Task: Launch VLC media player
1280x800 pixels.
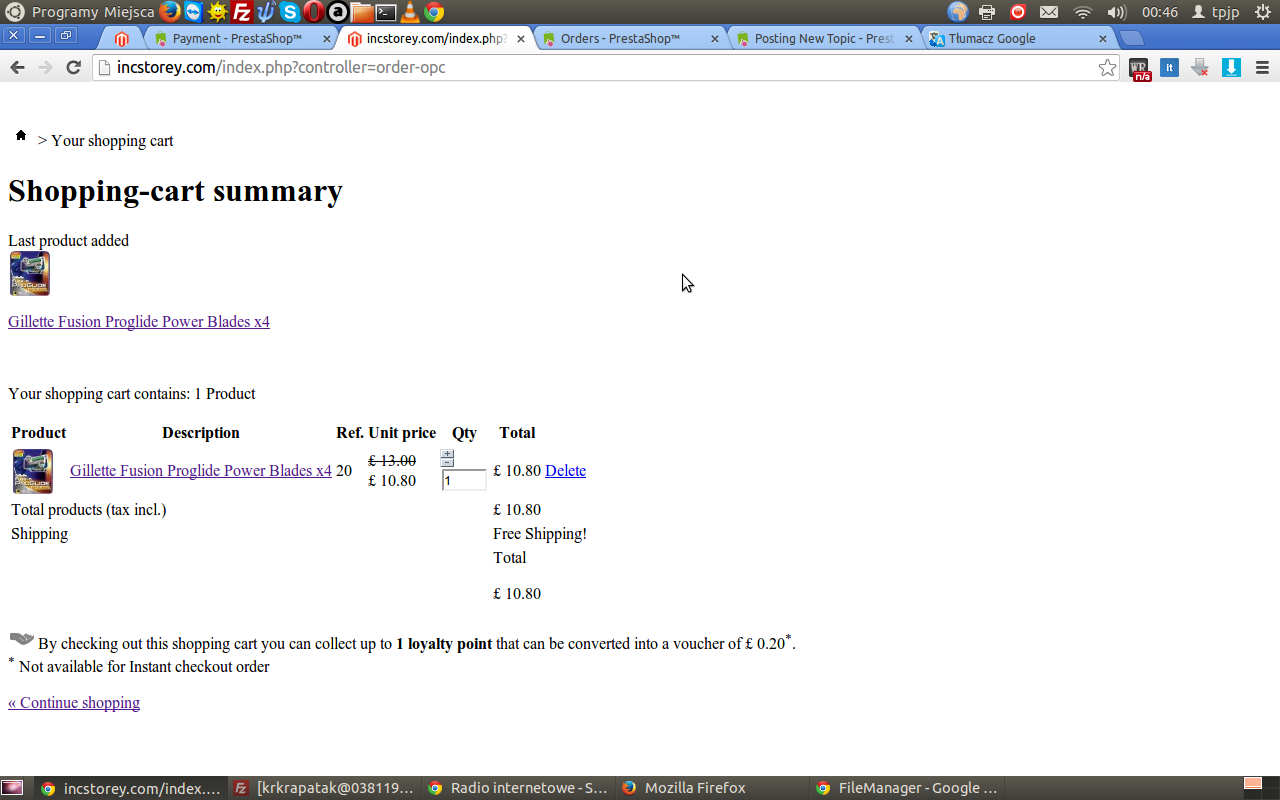Action: pos(410,12)
